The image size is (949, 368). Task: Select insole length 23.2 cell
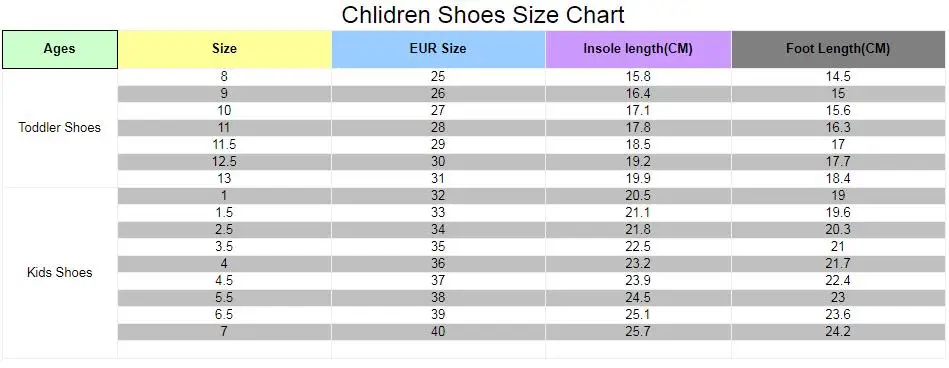[639, 263]
